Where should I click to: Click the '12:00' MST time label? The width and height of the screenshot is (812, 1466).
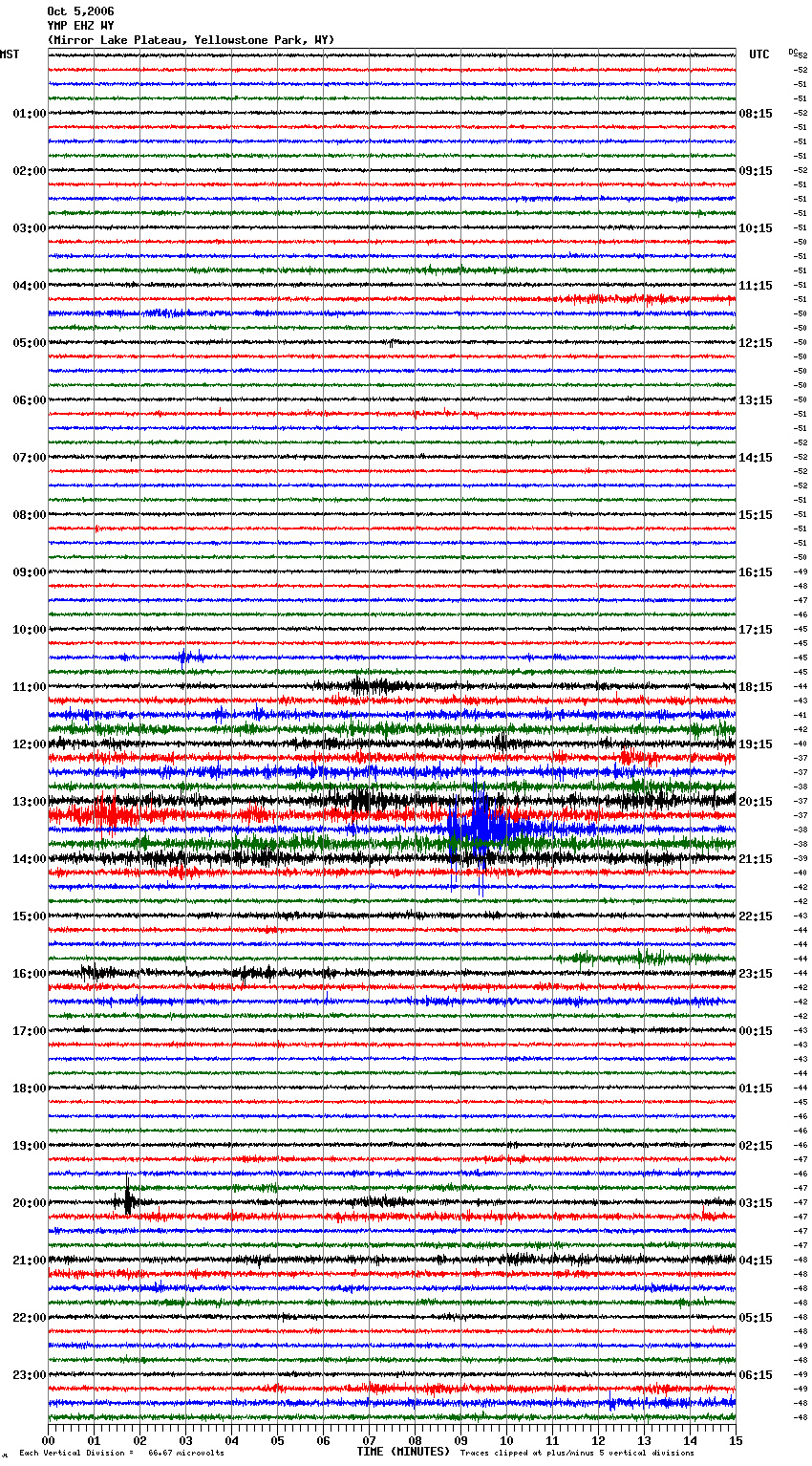tap(30, 744)
